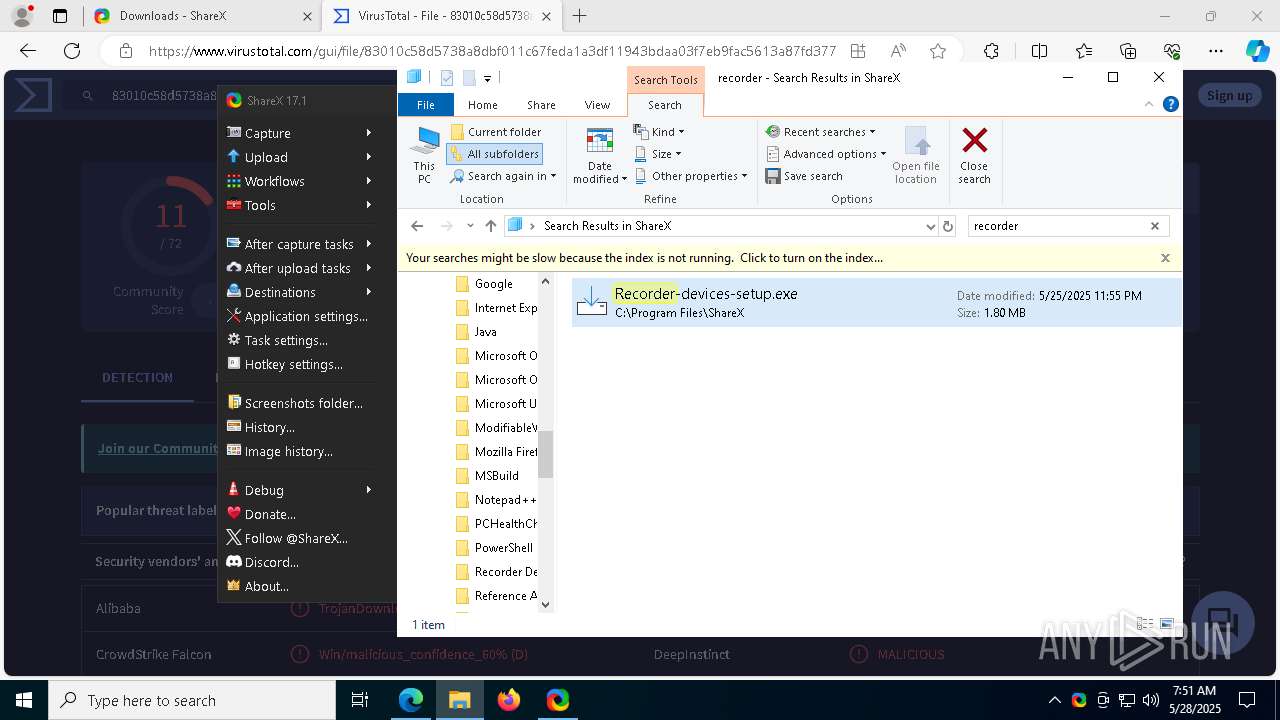Switch to large icons view layout
Viewport: 1280px width, 720px height.
tap(1166, 625)
